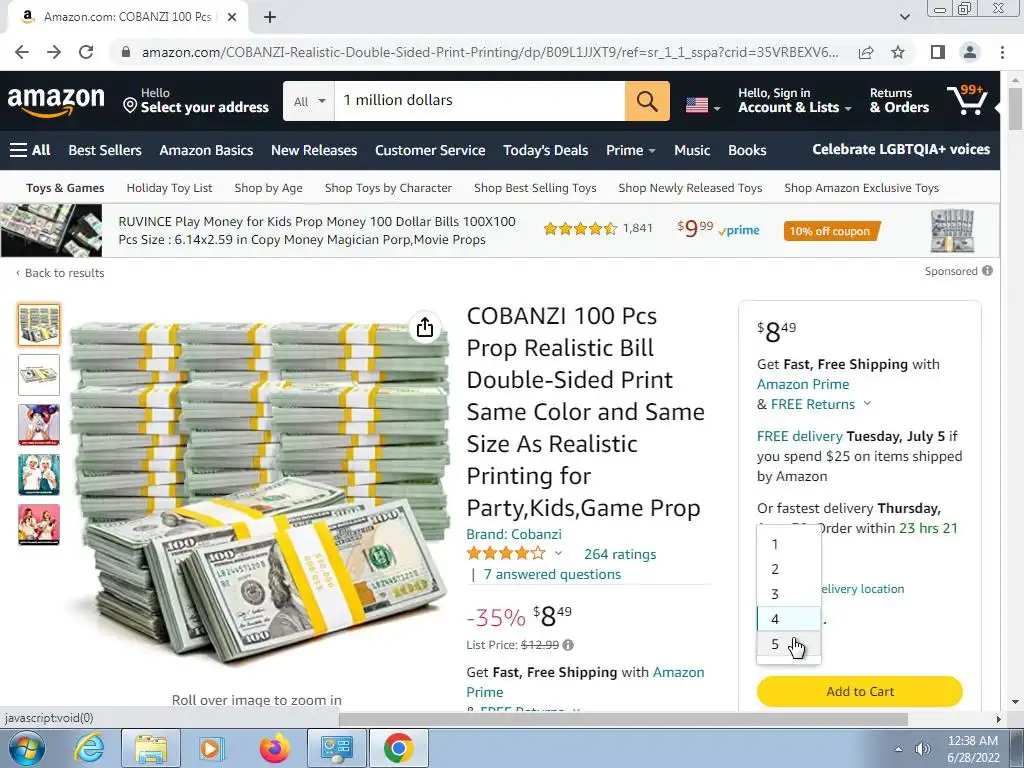
Task: Click the Chrome taskbar icon
Action: pos(398,748)
